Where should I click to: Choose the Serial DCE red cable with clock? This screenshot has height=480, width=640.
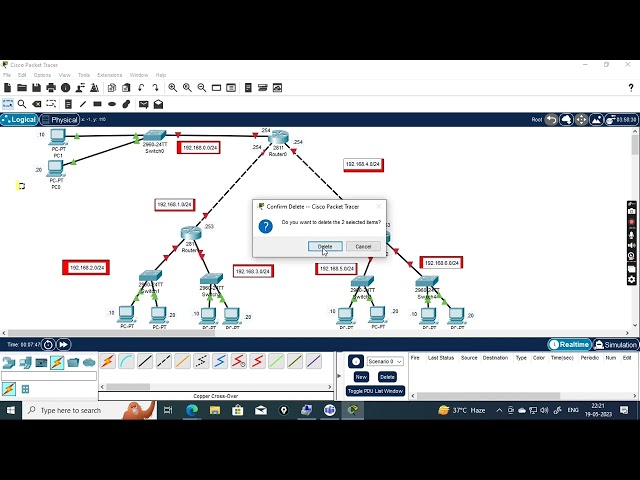(239, 361)
